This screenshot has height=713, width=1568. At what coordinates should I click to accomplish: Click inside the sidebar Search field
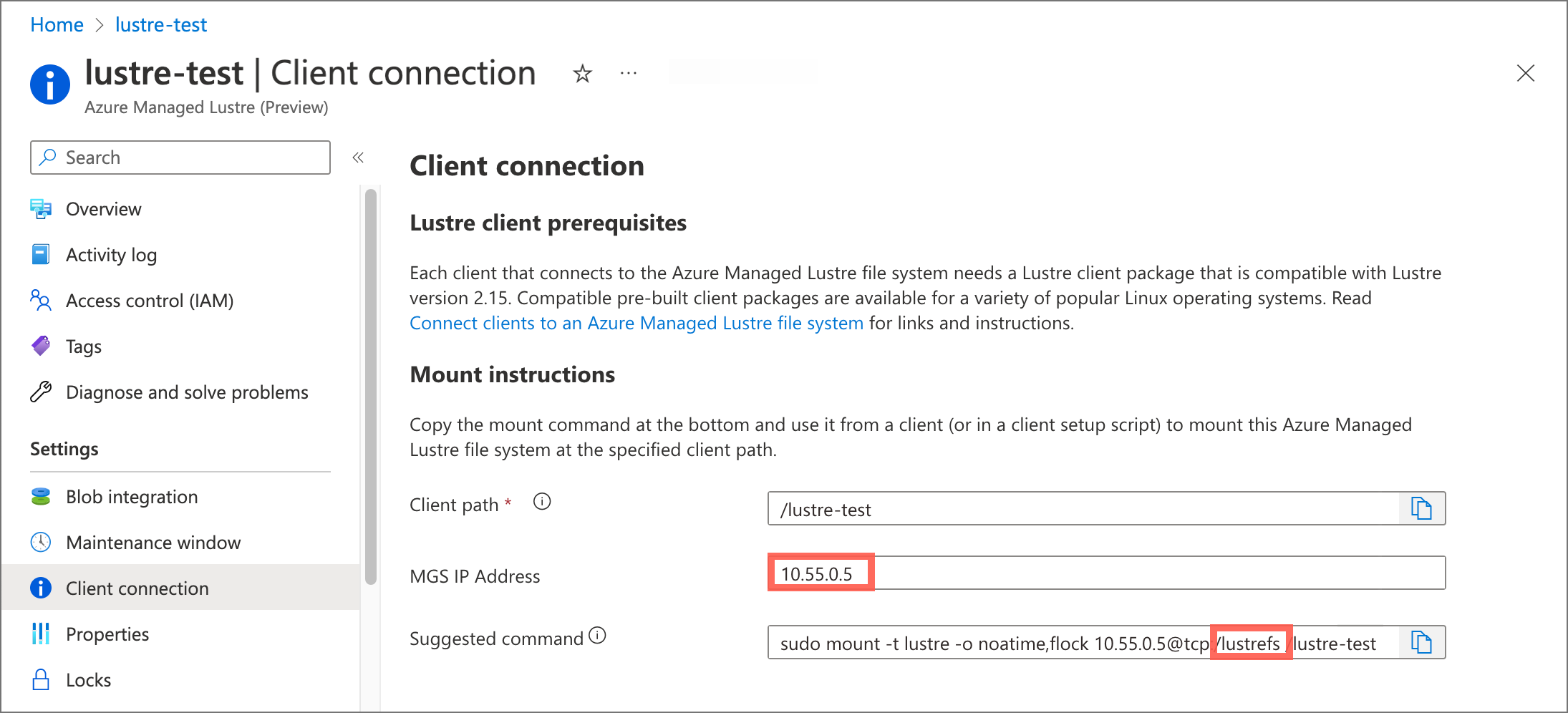(179, 157)
